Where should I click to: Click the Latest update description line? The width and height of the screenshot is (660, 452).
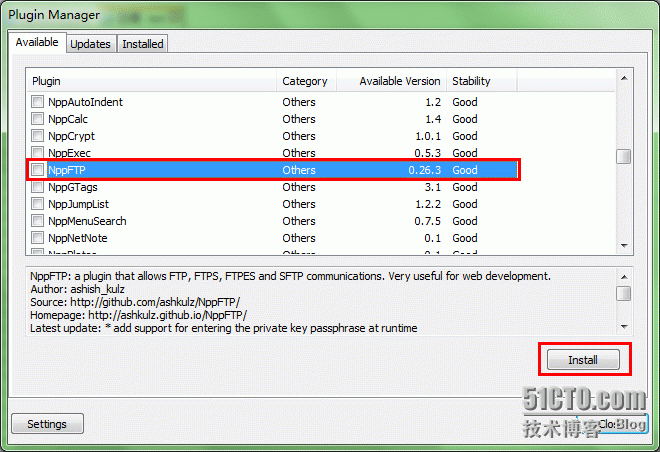(x=224, y=328)
